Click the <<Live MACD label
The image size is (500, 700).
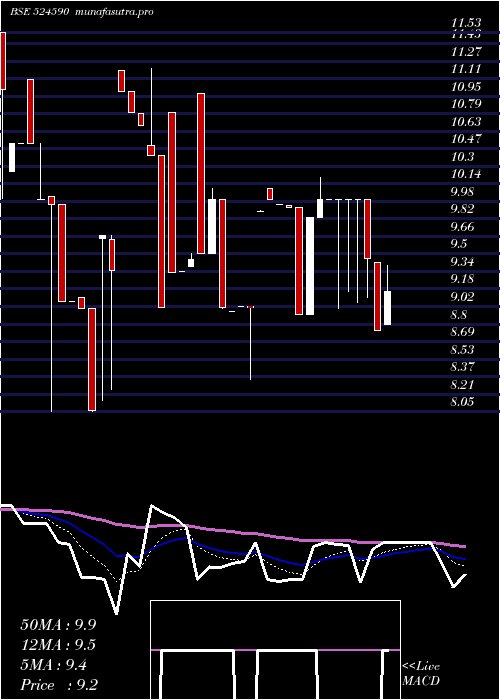click(x=421, y=673)
